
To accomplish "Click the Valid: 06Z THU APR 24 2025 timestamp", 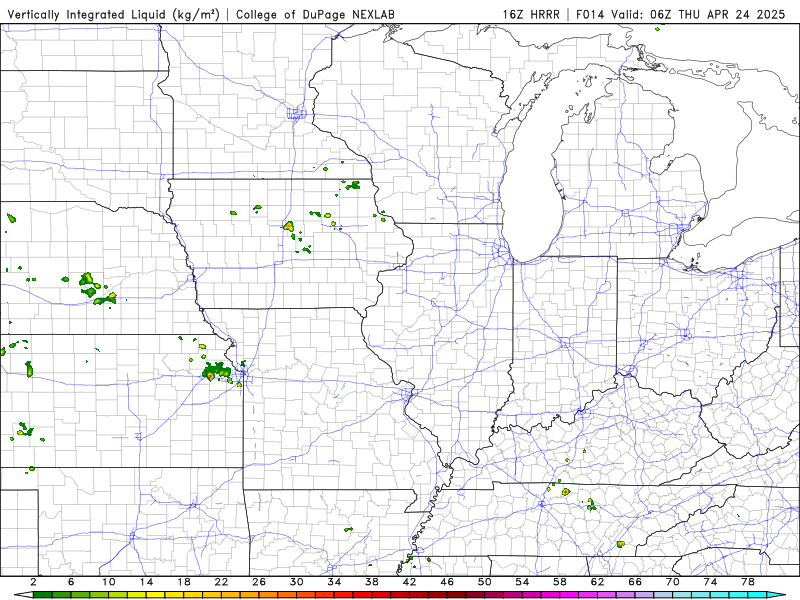I will (x=698, y=14).
